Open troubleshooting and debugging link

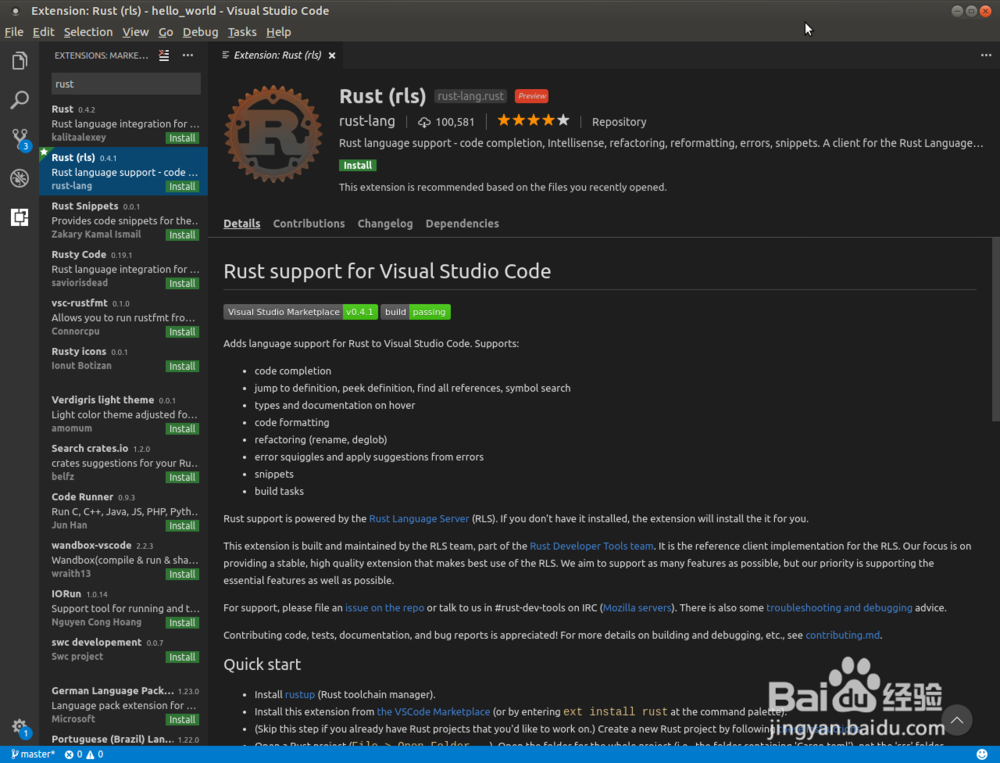839,608
